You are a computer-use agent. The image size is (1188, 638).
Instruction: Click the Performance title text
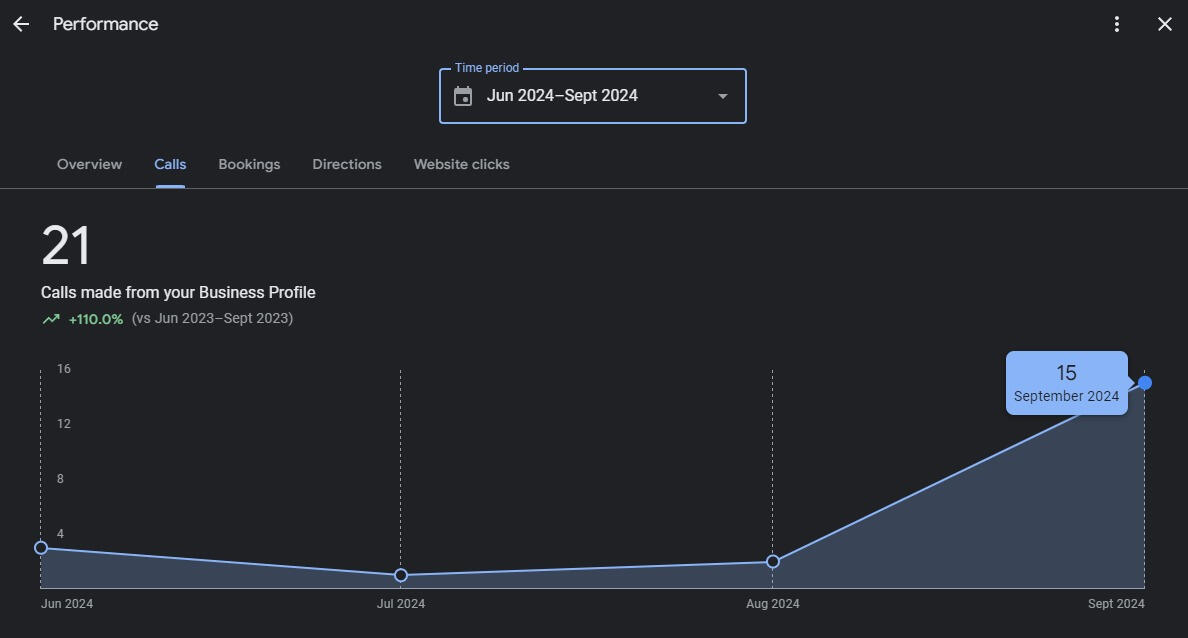tap(105, 24)
